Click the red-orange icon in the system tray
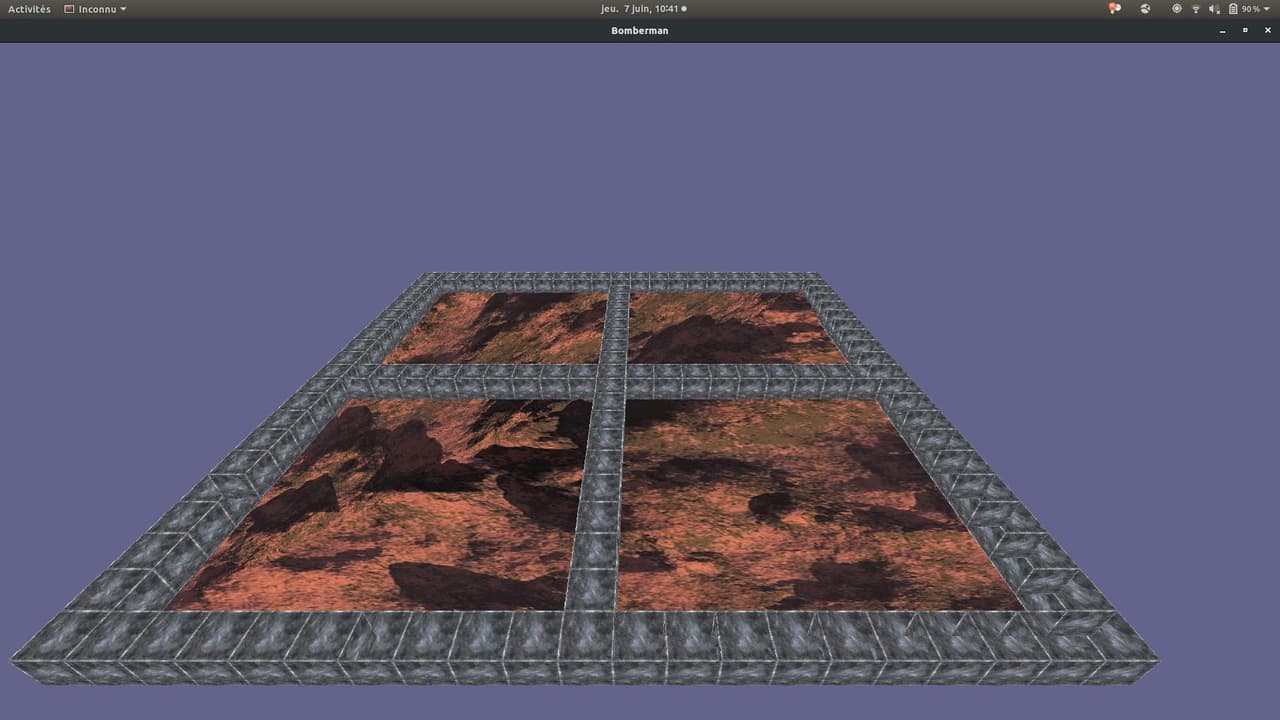The image size is (1280, 720). 1115,9
